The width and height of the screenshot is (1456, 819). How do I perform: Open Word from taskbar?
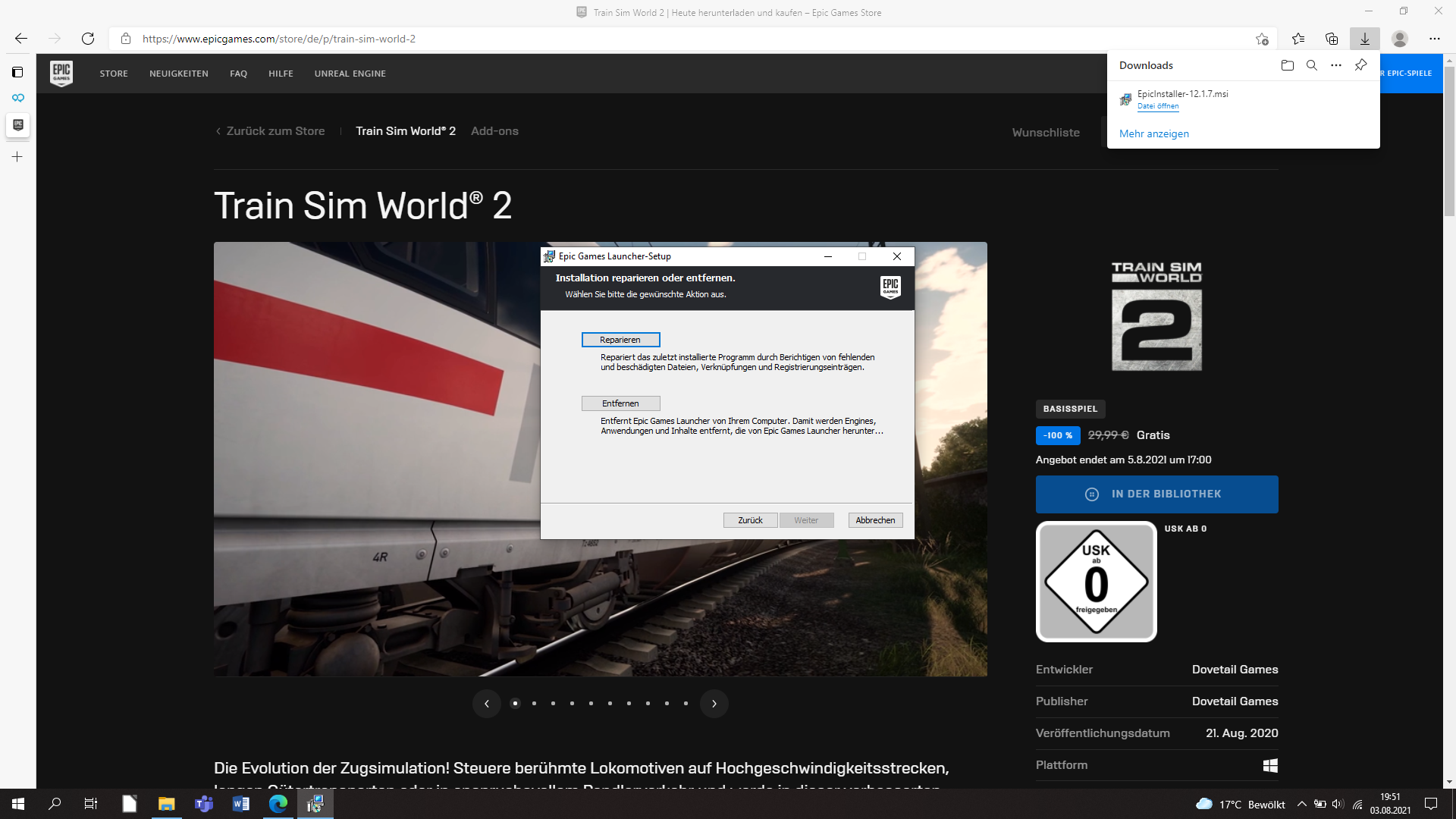(x=241, y=804)
